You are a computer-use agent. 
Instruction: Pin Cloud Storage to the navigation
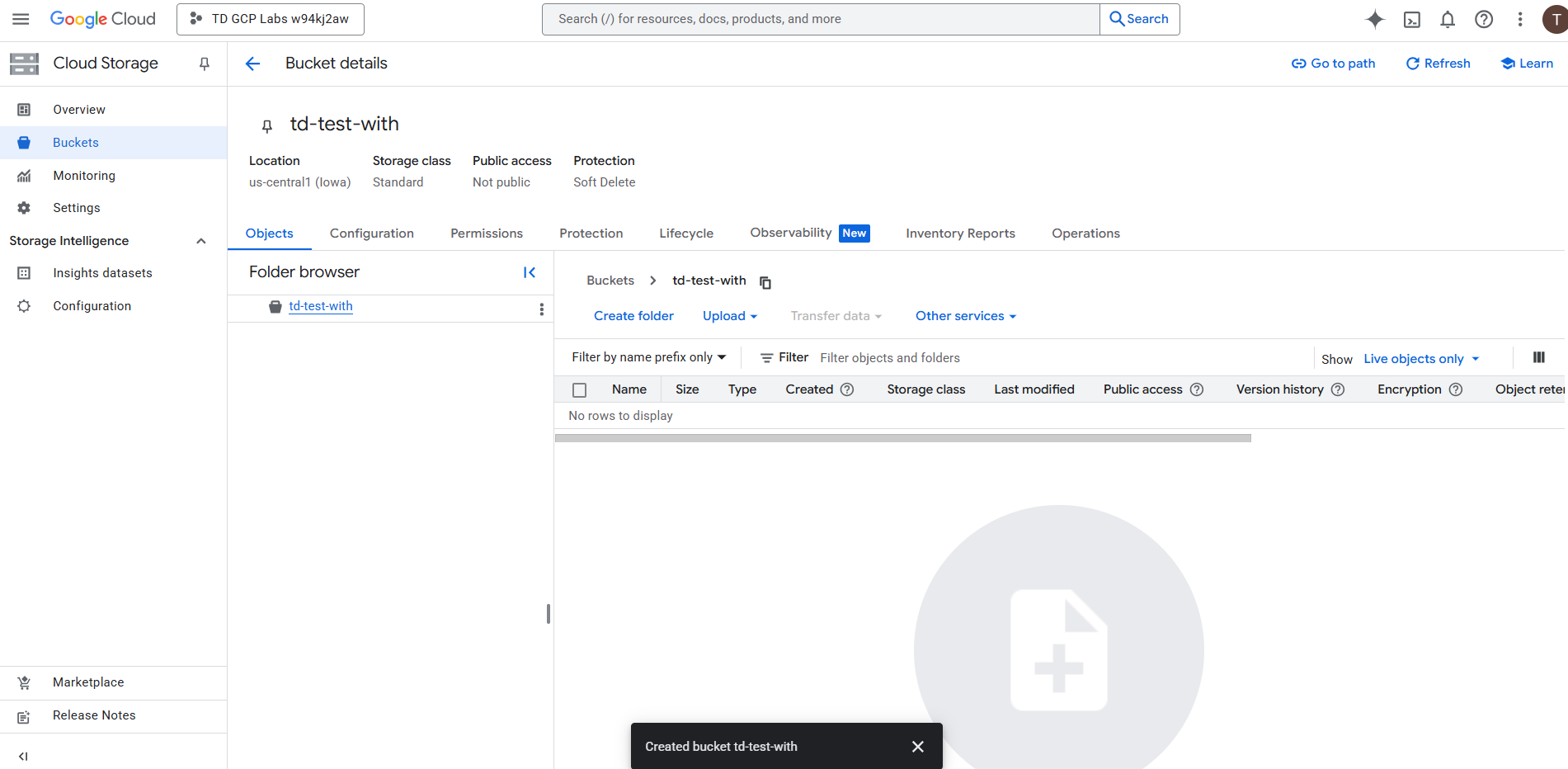click(x=204, y=63)
